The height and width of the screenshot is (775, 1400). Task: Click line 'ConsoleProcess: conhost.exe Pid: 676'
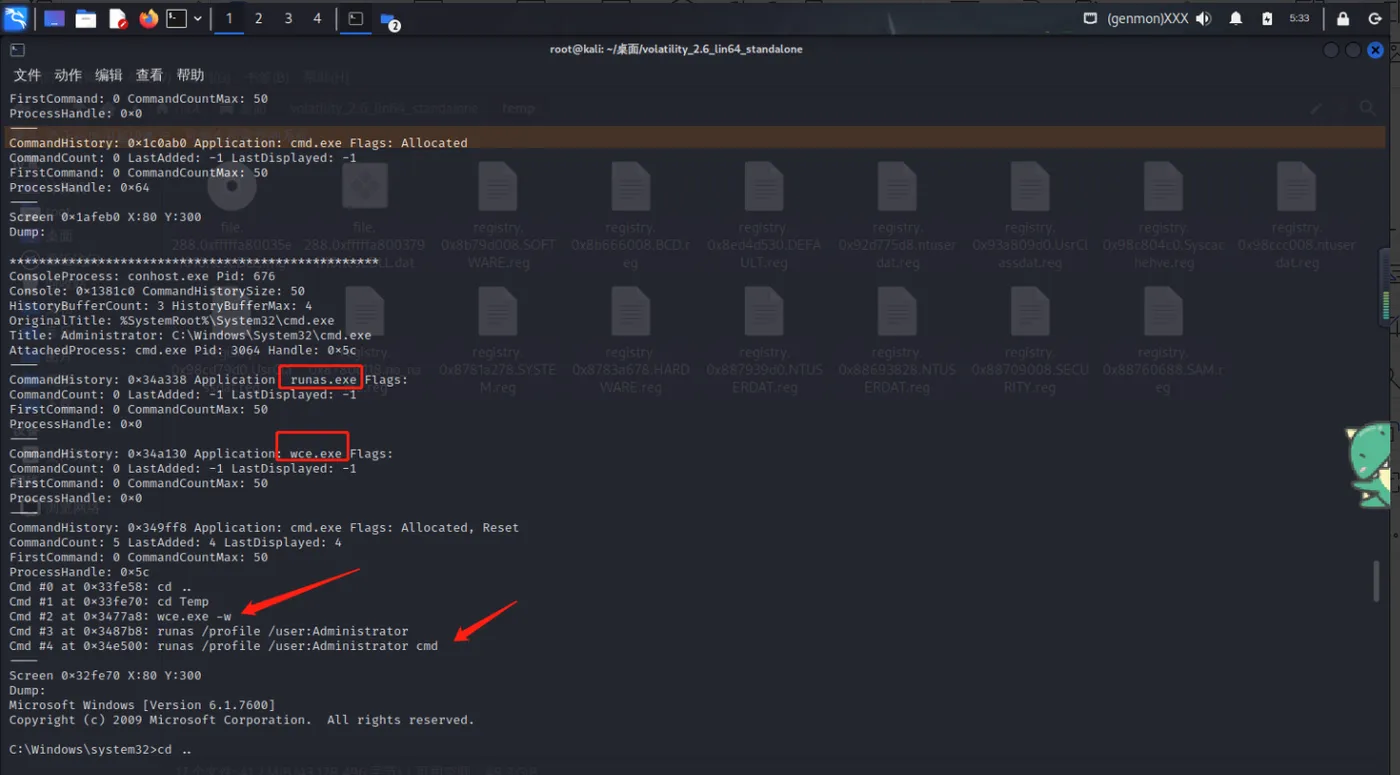tap(142, 276)
